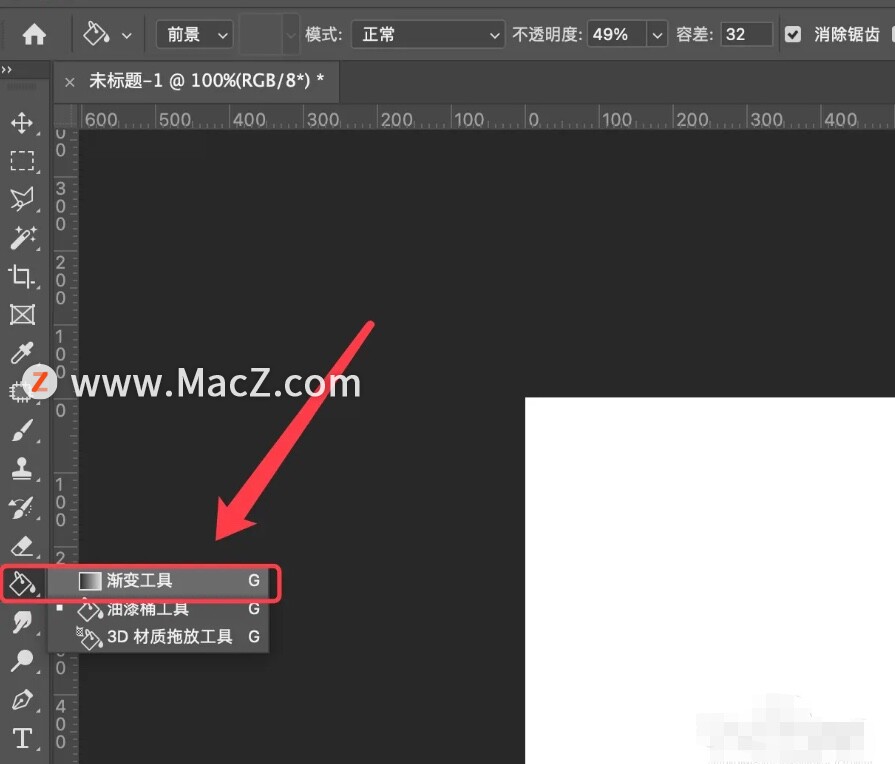Choose 3D 材质拖放工具 from the flyout
This screenshot has width=895, height=764.
tap(158, 637)
